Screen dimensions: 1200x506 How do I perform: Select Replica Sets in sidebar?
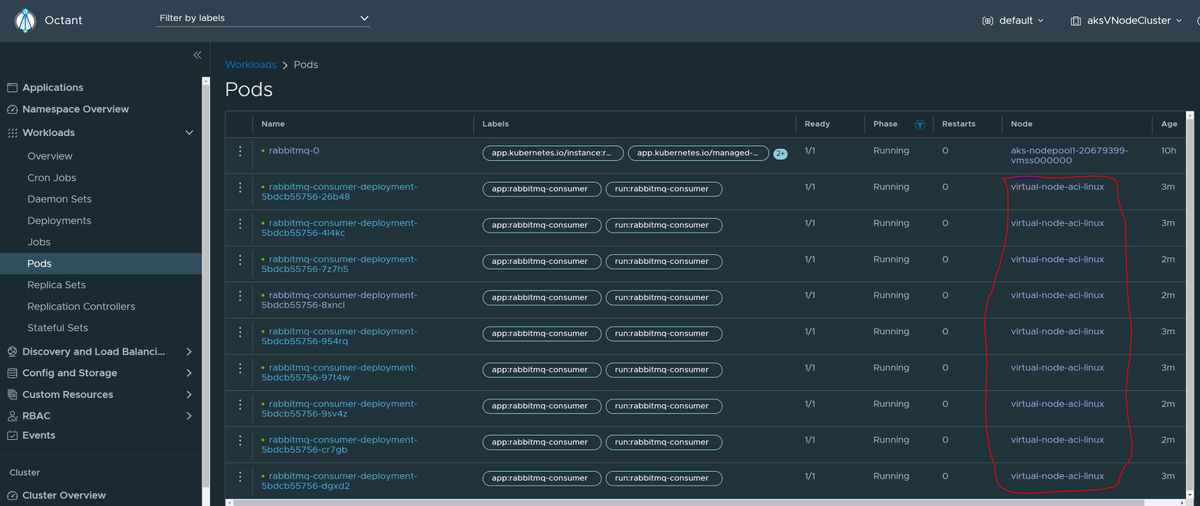click(x=56, y=285)
